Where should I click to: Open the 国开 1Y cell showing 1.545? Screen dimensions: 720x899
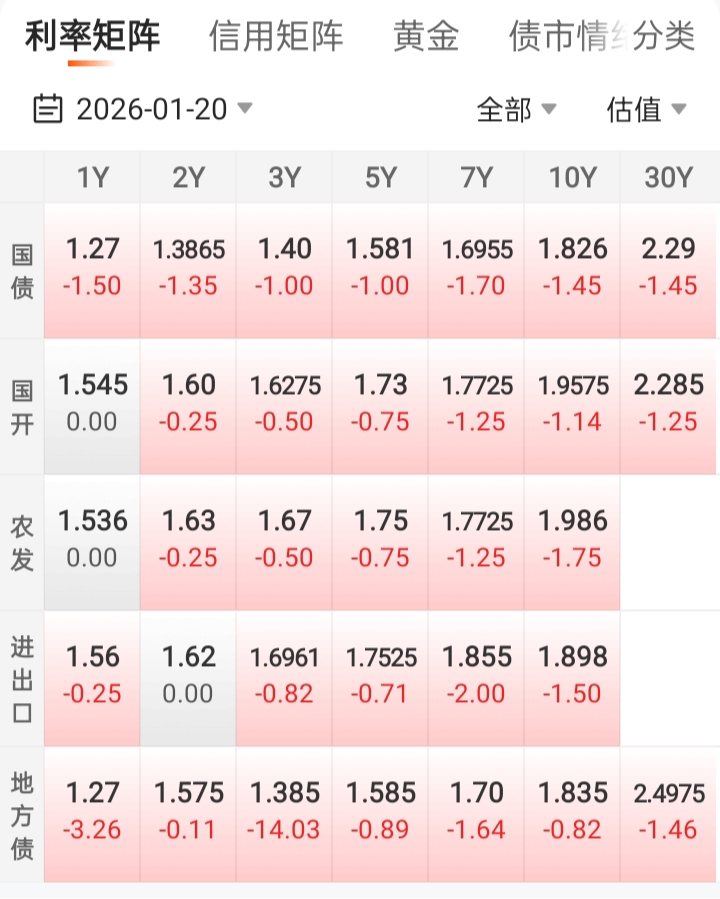click(x=92, y=404)
